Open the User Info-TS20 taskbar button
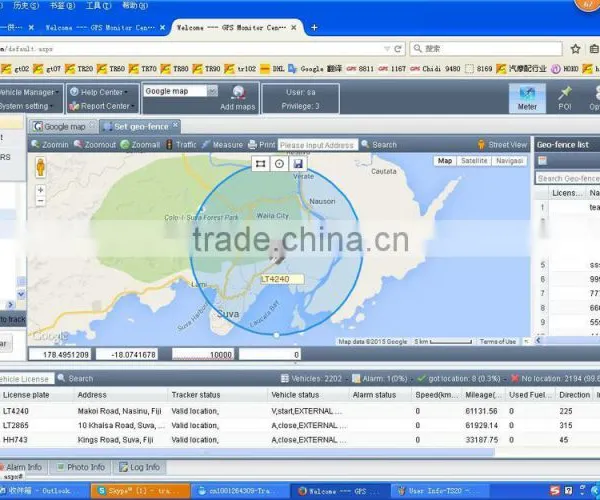 pos(440,491)
